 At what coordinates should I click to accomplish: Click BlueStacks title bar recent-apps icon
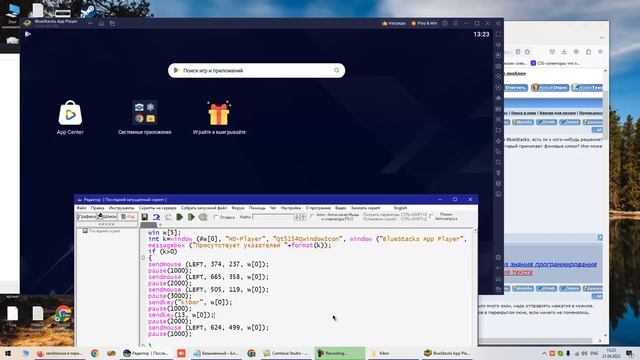point(112,23)
